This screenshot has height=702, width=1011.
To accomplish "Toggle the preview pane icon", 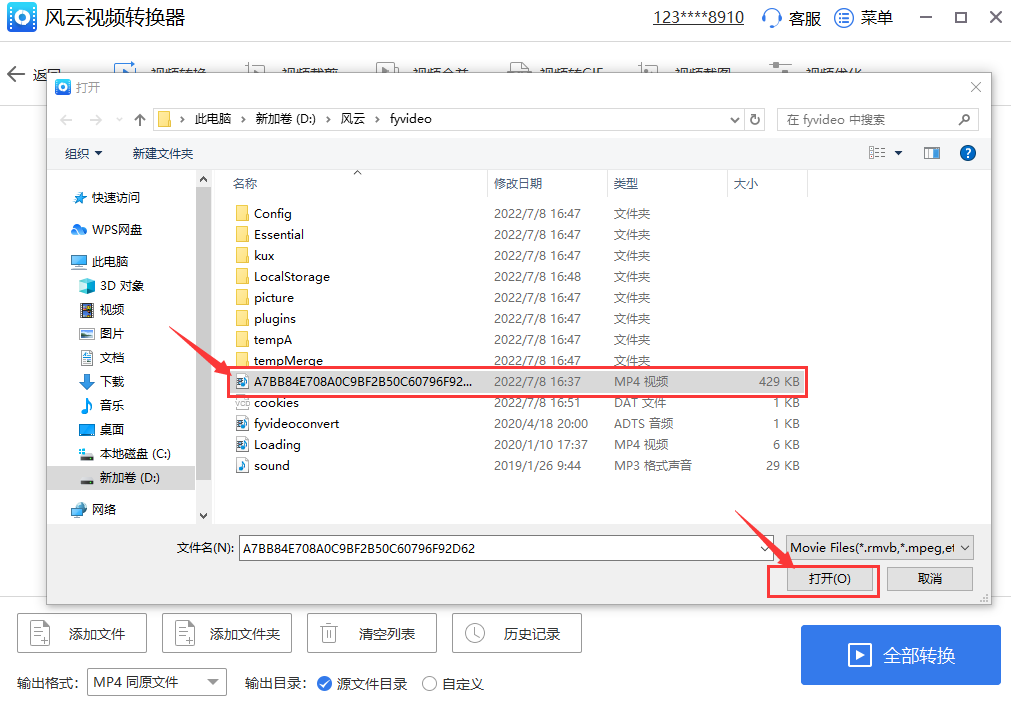I will tap(932, 153).
